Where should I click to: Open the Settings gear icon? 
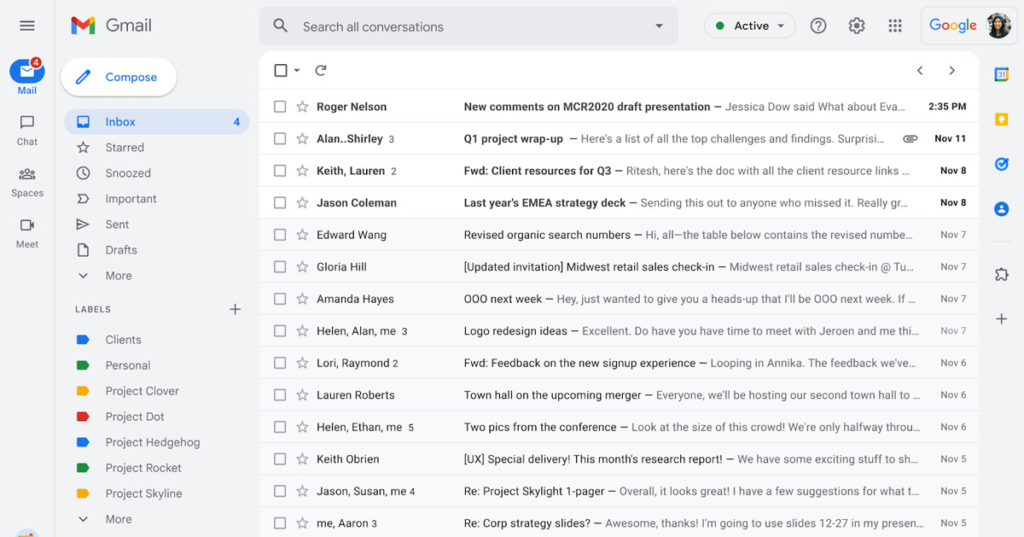point(856,26)
